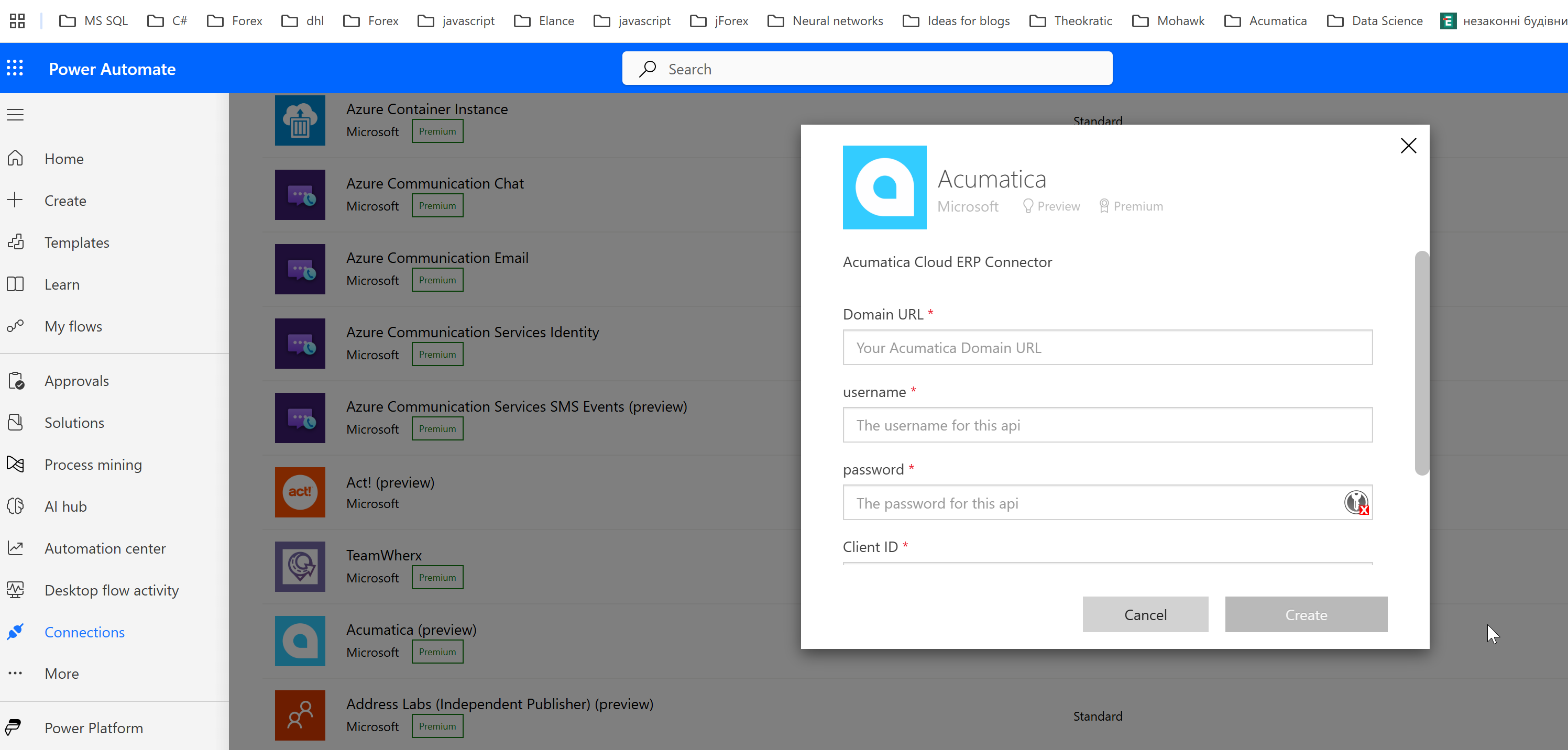
Task: Click the Solutions icon
Action: coord(15,423)
